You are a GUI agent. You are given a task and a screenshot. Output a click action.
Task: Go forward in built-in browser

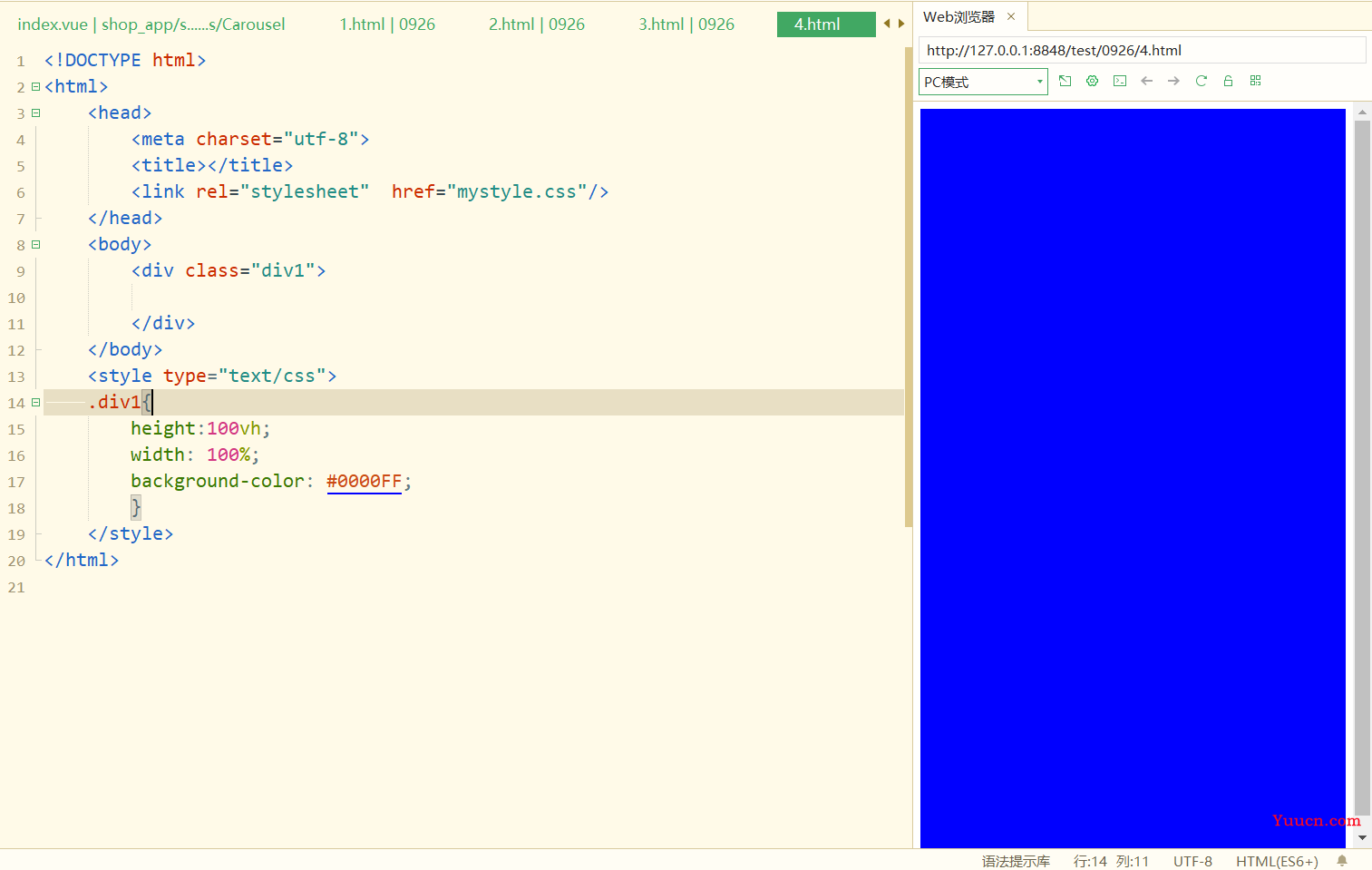click(x=1174, y=81)
